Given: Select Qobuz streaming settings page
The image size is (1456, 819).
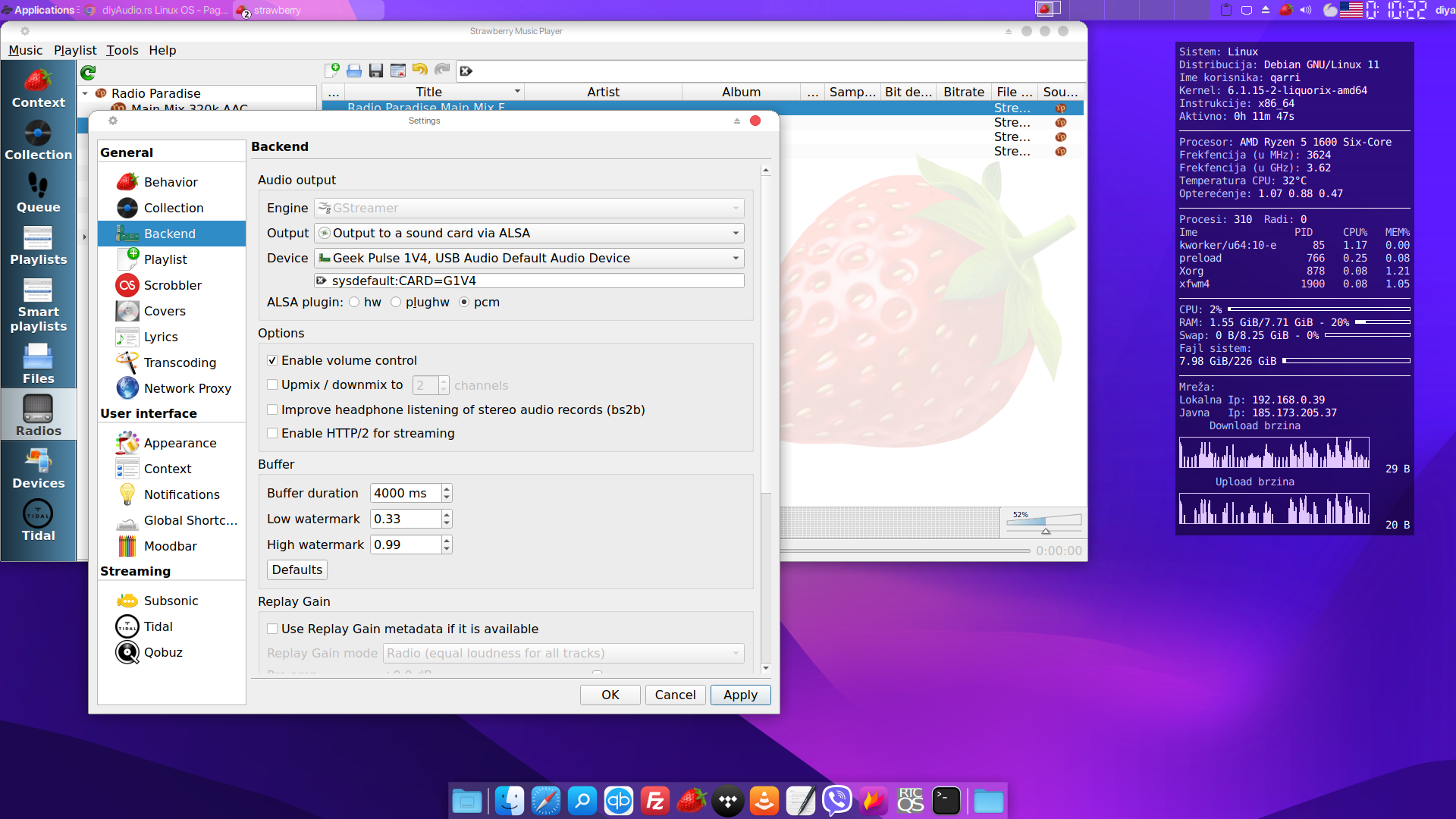Looking at the screenshot, I should tap(171, 652).
